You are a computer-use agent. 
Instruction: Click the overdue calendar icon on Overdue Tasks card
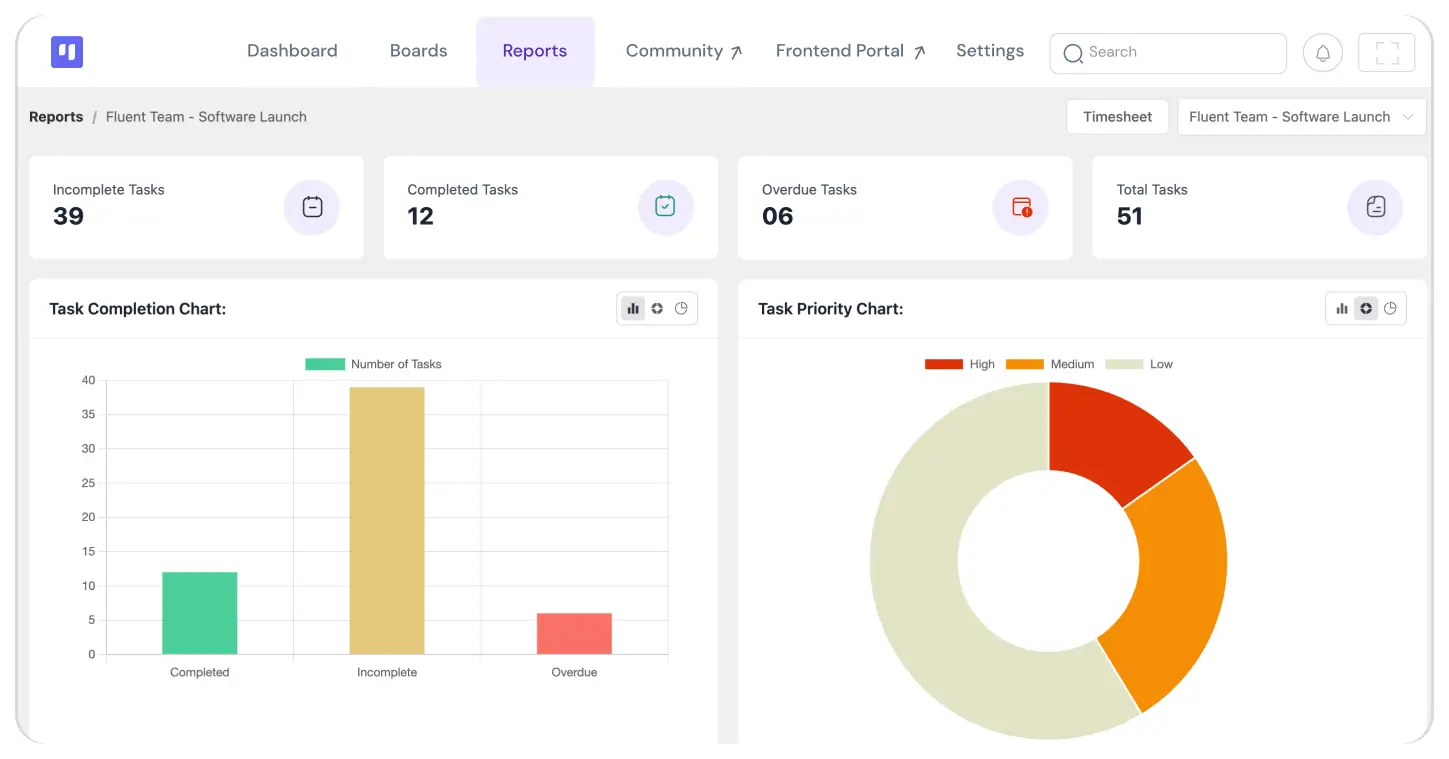point(1020,207)
